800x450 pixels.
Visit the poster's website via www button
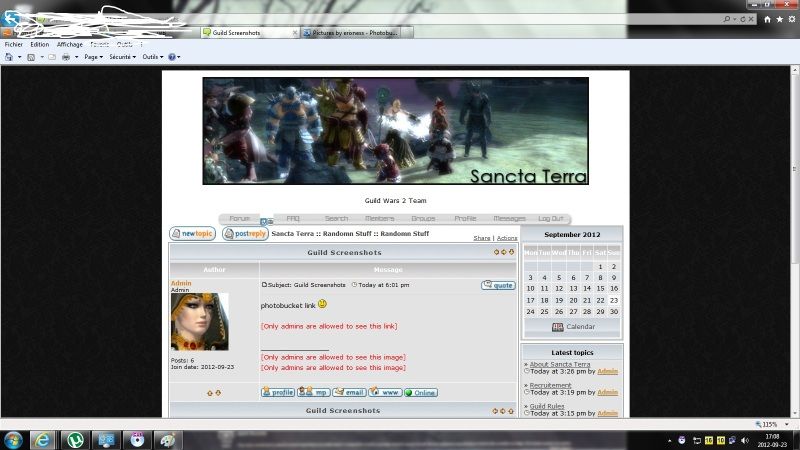point(385,392)
